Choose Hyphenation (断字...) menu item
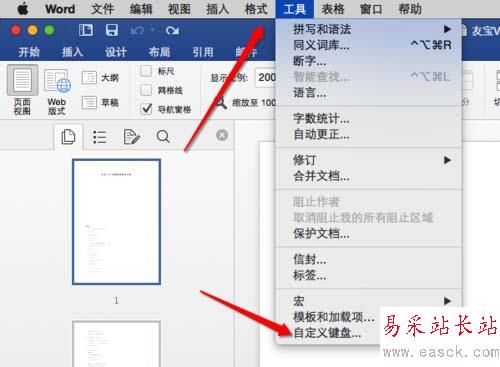Viewport: 500px width, 367px height. tap(368, 61)
